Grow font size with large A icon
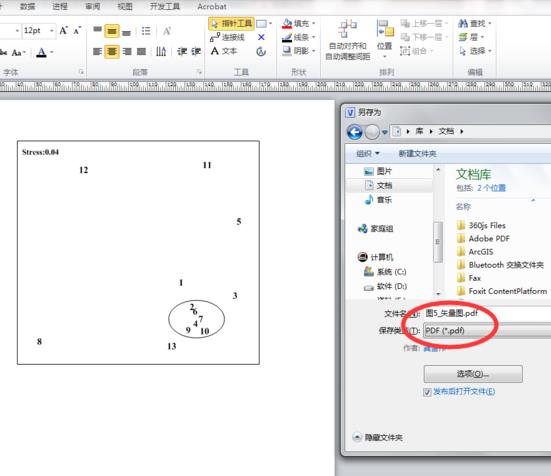 [63, 31]
